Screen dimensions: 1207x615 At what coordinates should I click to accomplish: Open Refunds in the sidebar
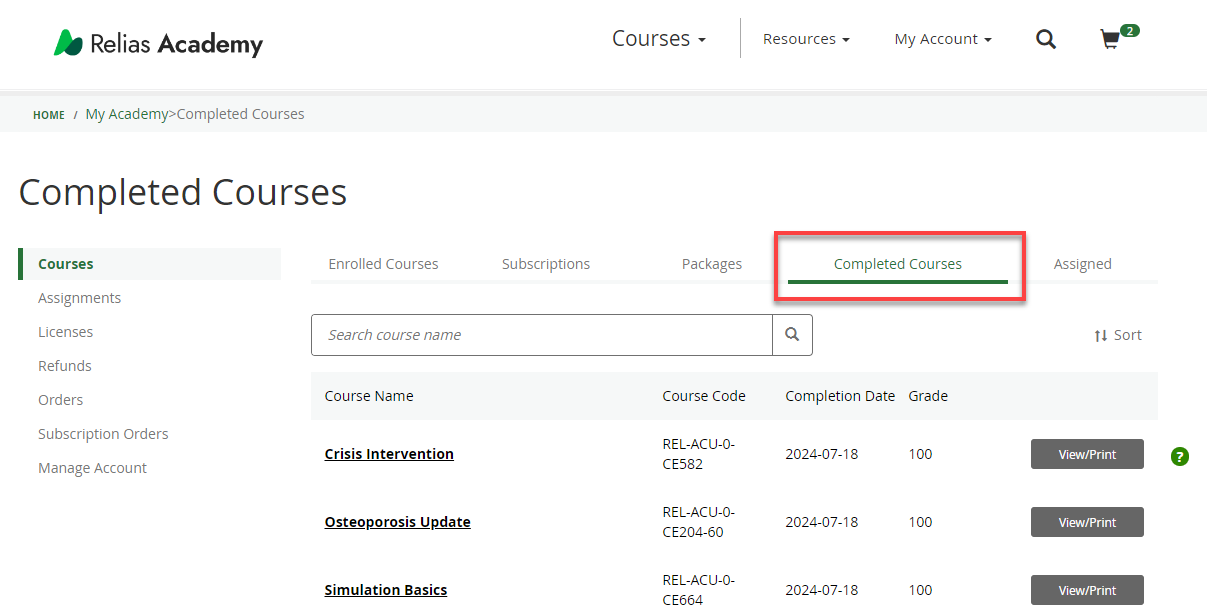[x=65, y=366]
